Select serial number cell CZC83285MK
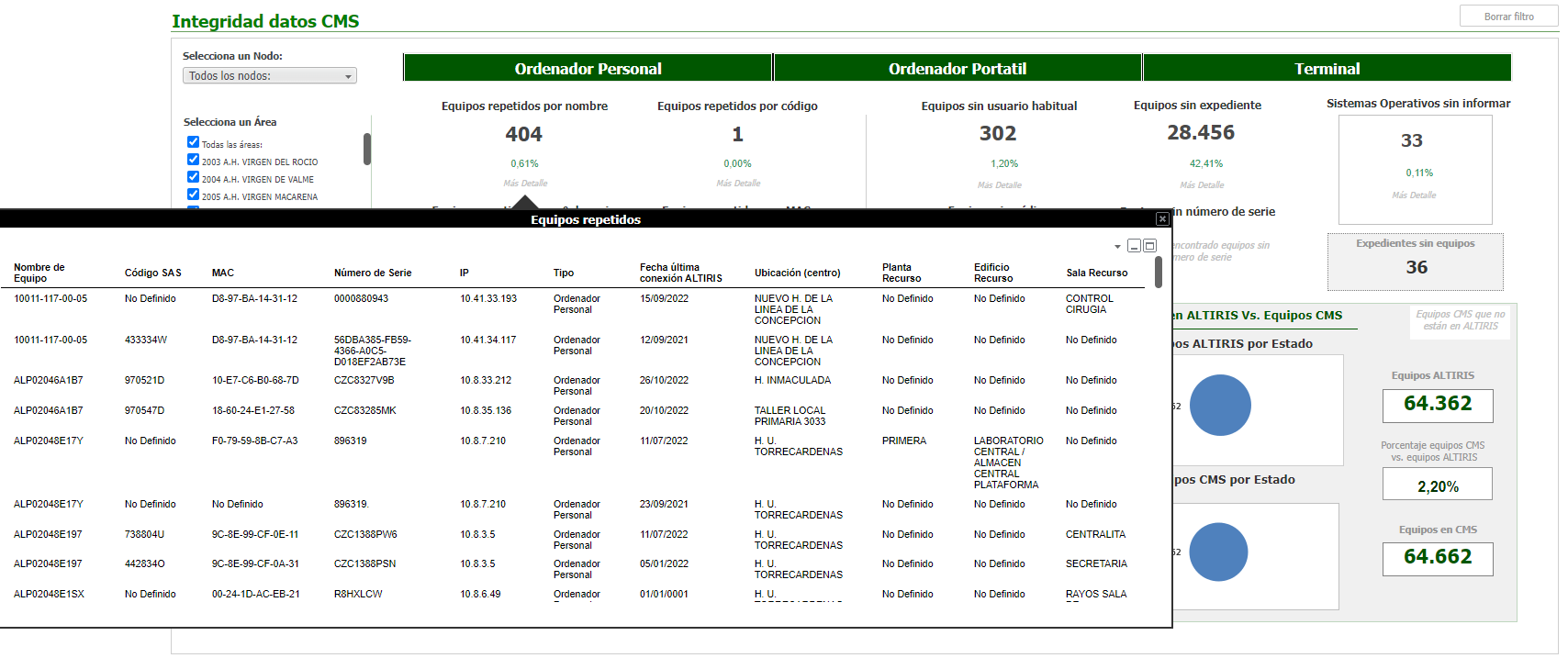This screenshot has height=658, width=1568. pos(365,411)
